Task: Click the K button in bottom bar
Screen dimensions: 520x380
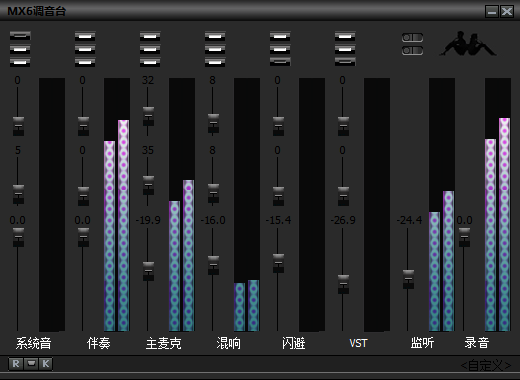Action: coord(46,364)
